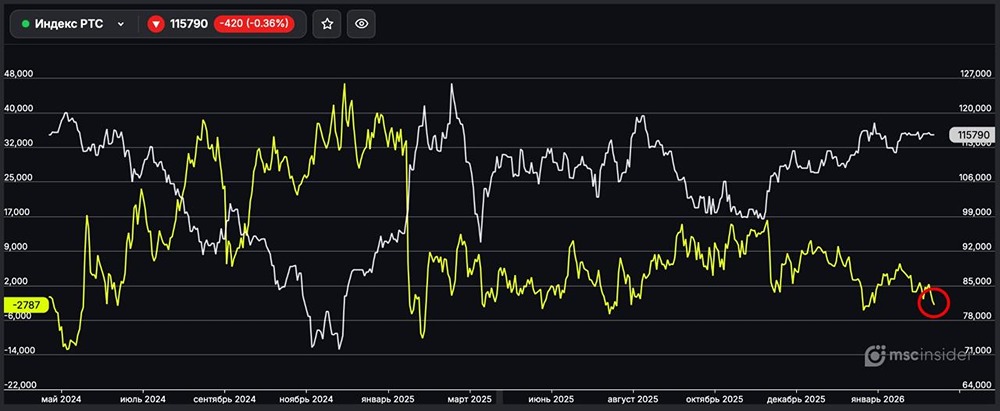Click the ноябрь 2024 date label
1000x411 pixels.
click(x=306, y=398)
